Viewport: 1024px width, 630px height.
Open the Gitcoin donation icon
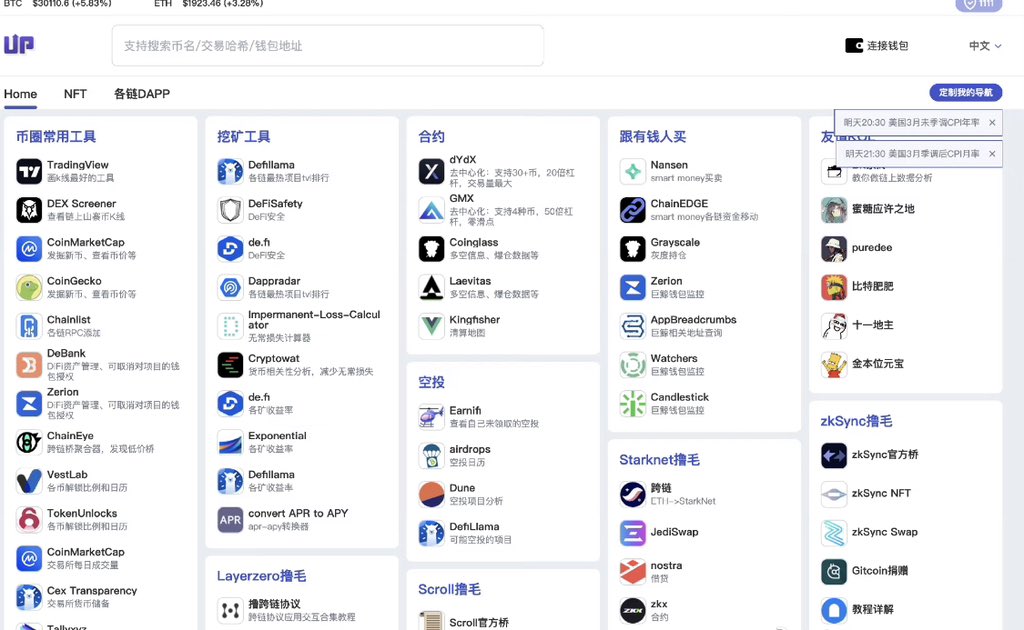834,571
